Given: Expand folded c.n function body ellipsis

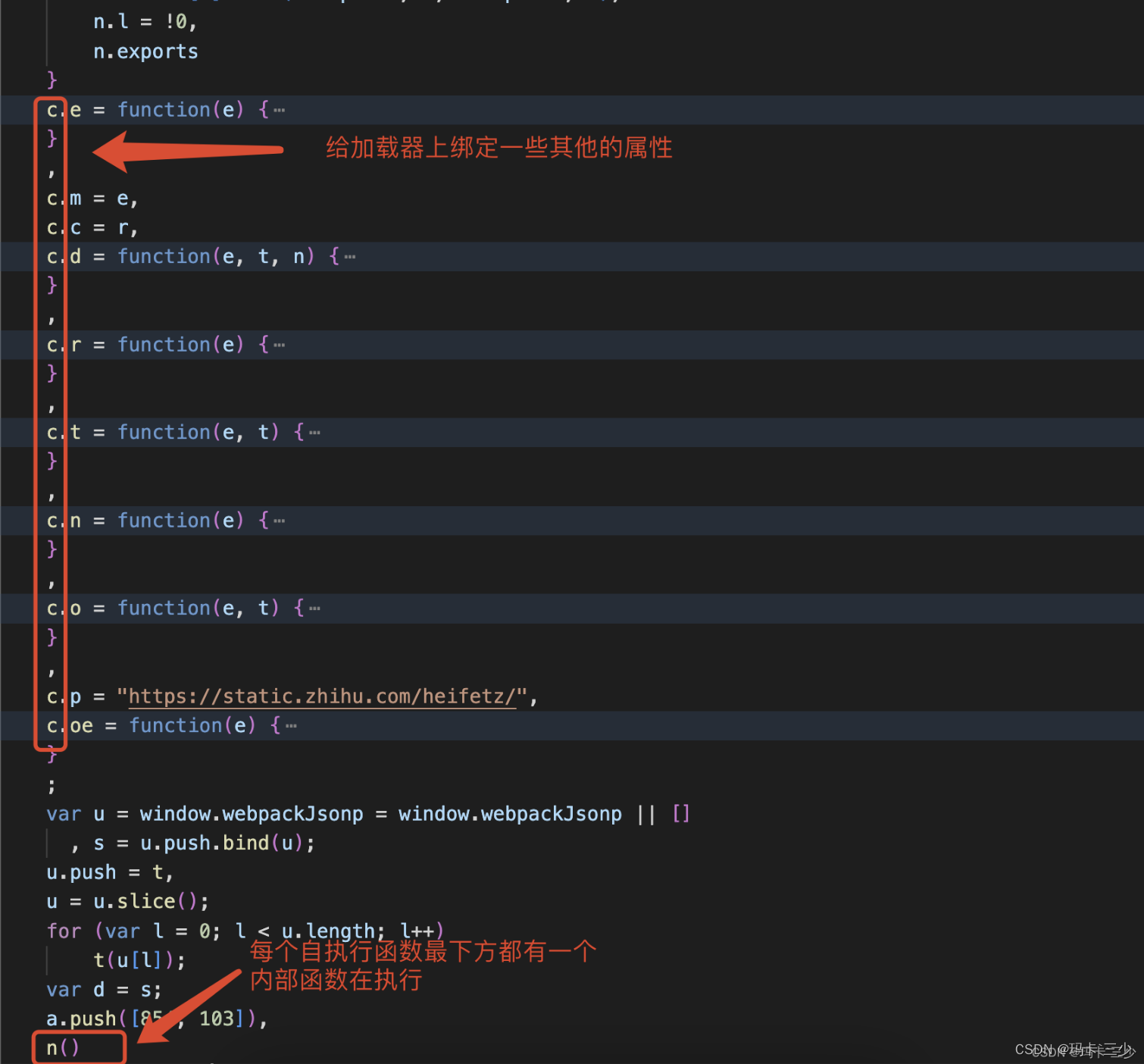Looking at the screenshot, I should [280, 521].
